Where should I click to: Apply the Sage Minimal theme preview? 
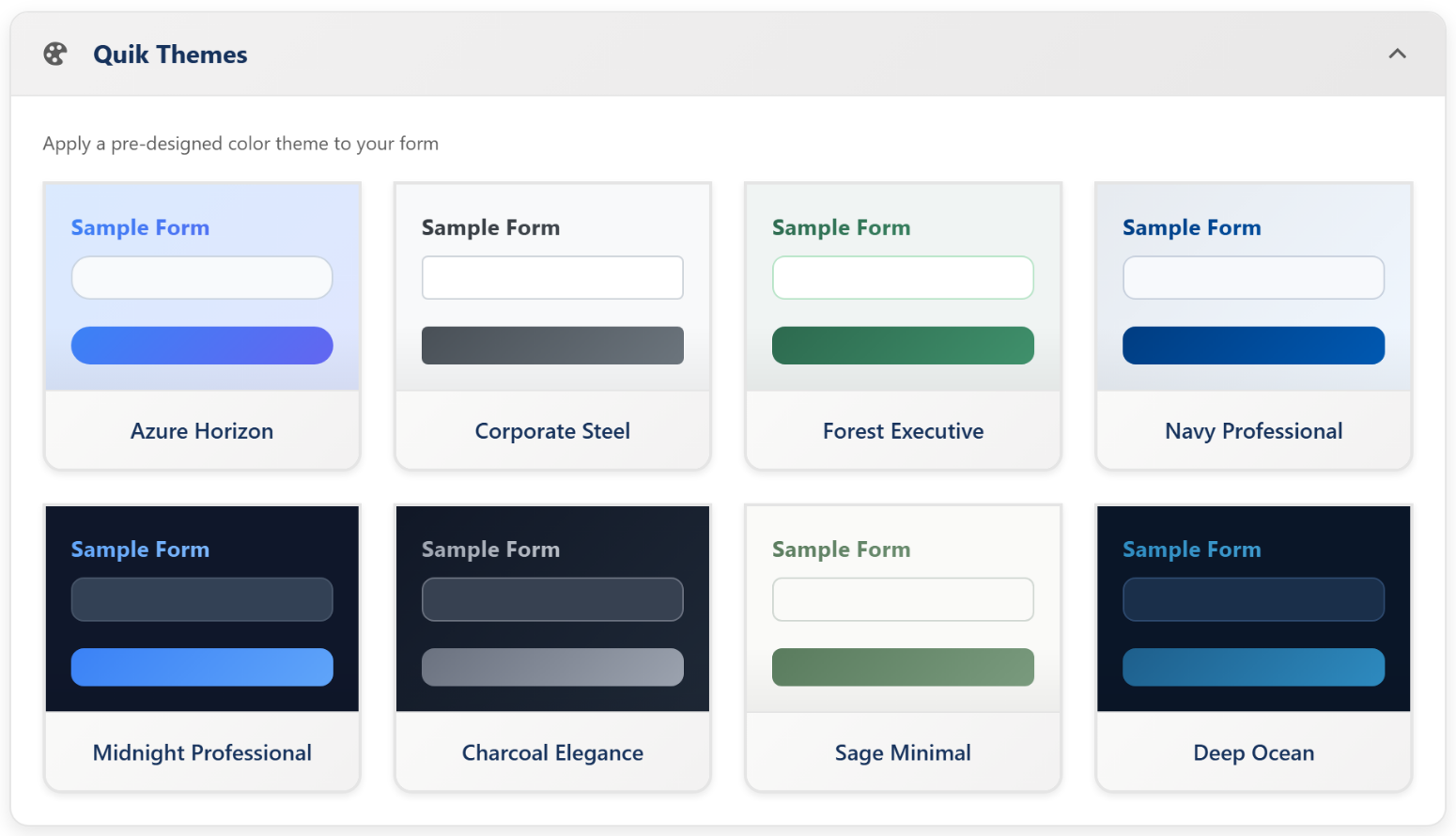click(903, 609)
